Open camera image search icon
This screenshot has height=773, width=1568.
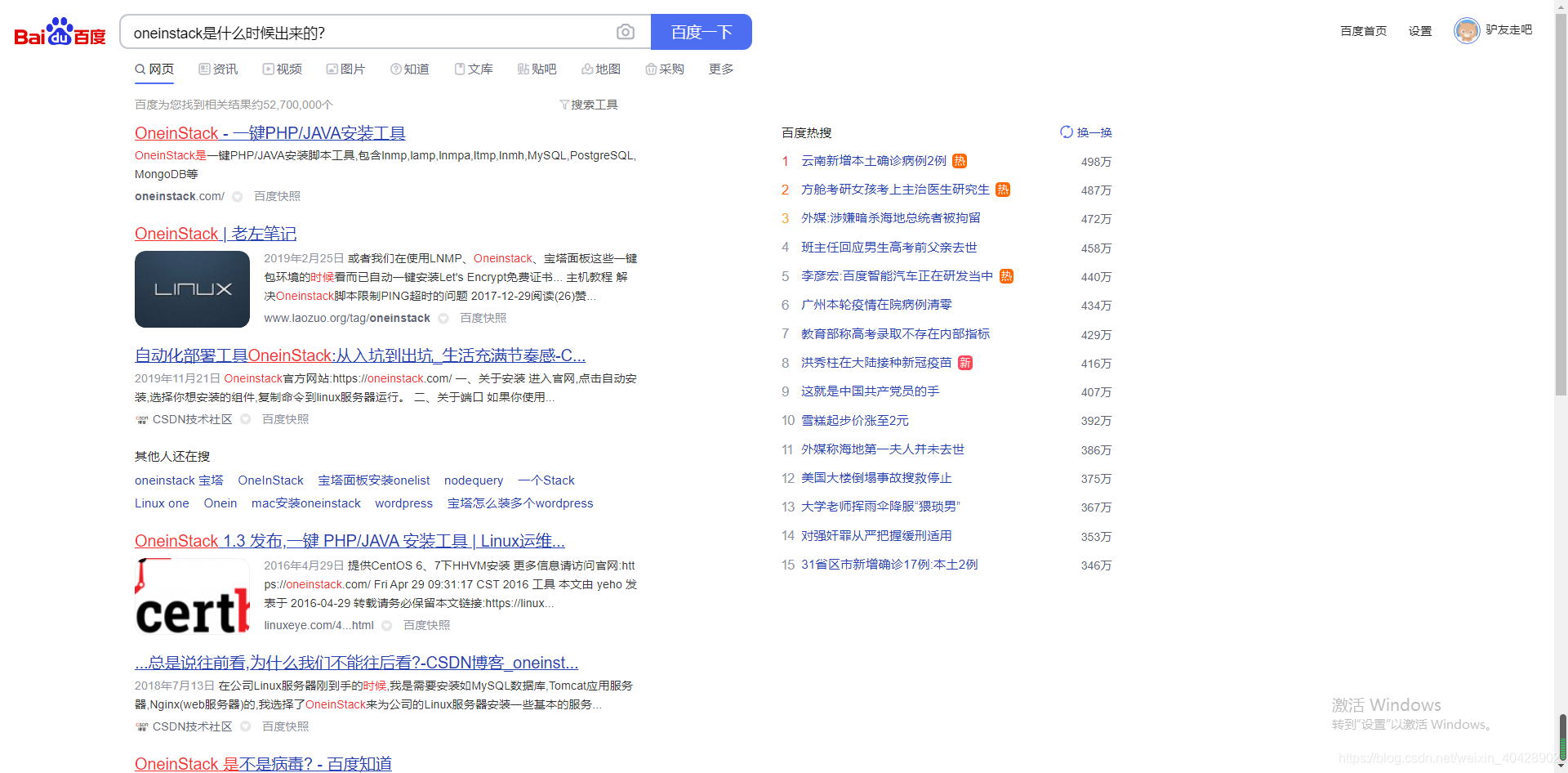tap(626, 32)
